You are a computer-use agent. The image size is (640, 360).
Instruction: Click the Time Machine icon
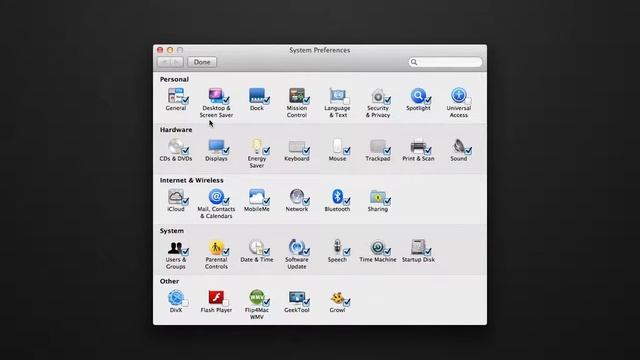pos(378,247)
